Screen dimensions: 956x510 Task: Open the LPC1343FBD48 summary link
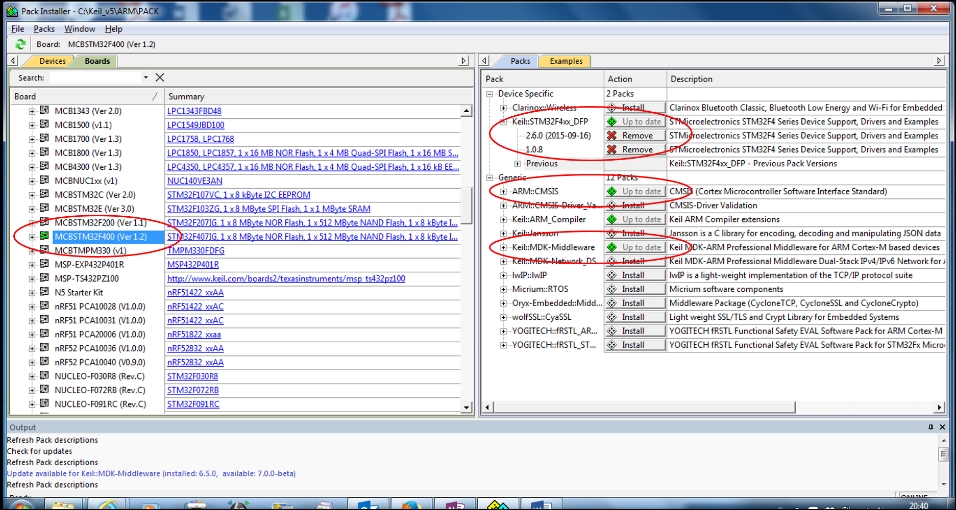(195, 111)
